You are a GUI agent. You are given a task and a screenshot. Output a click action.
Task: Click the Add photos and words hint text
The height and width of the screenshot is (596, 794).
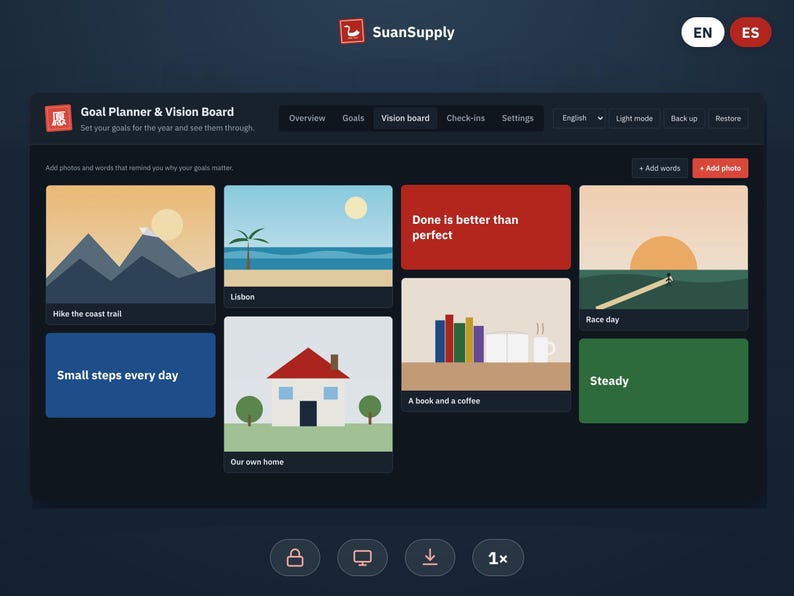point(139,168)
